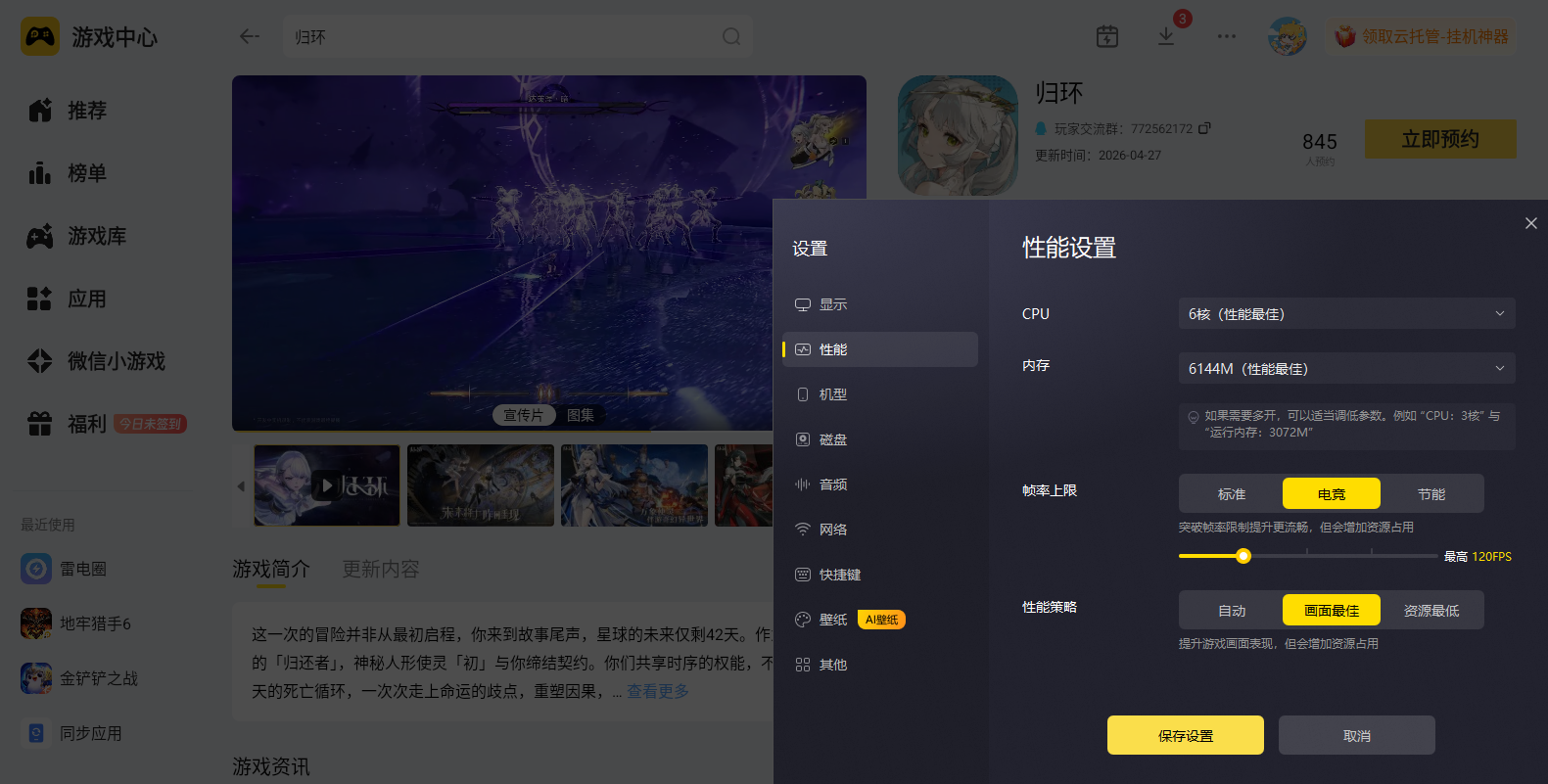Open the 显示 display settings section
Viewport: 1548px width, 784px height.
pos(879,304)
